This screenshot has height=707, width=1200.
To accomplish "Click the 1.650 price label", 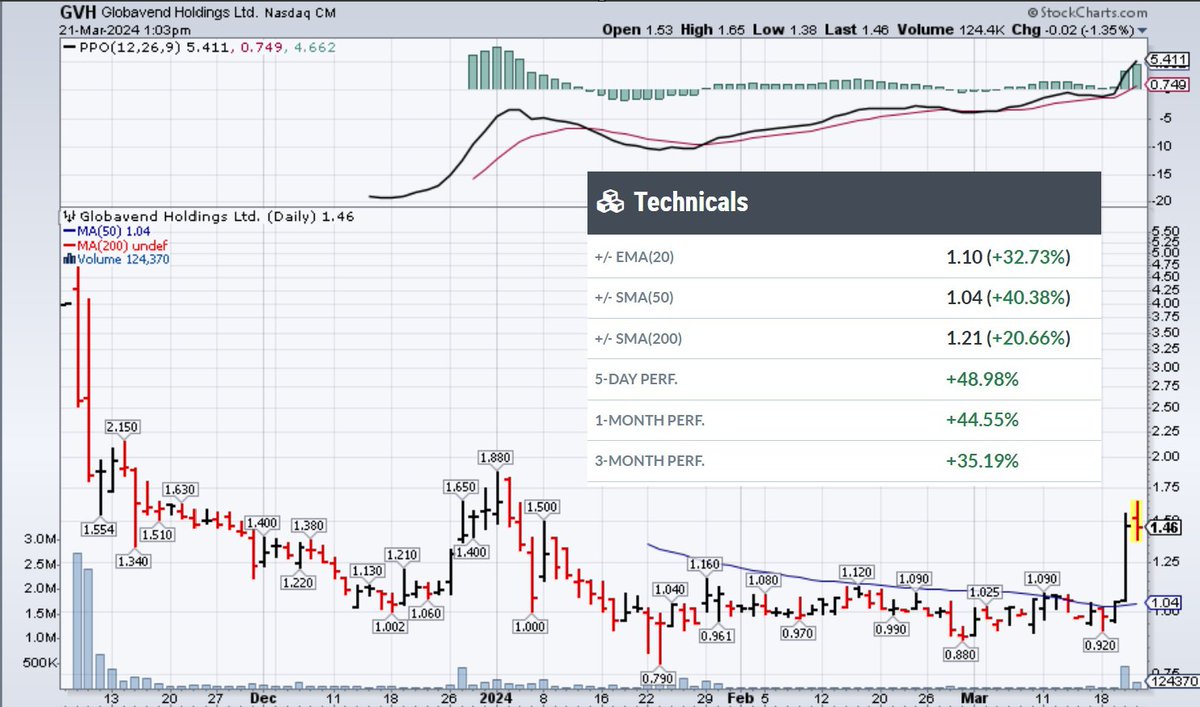I will [461, 487].
